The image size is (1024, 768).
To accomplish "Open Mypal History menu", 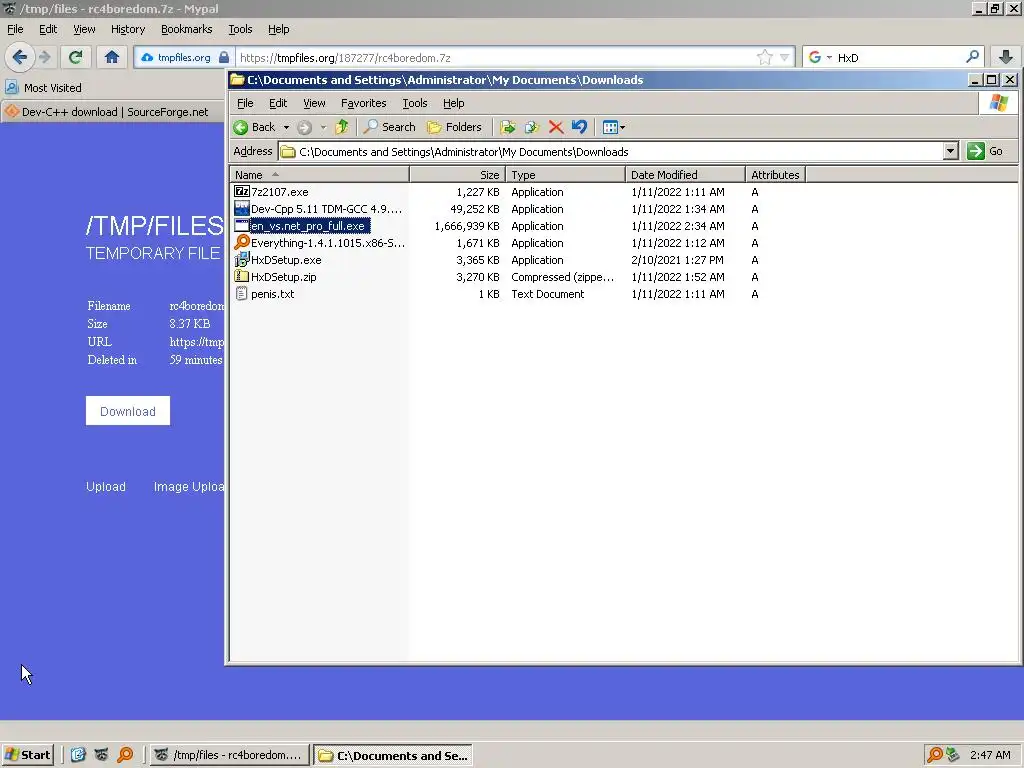I will [127, 29].
